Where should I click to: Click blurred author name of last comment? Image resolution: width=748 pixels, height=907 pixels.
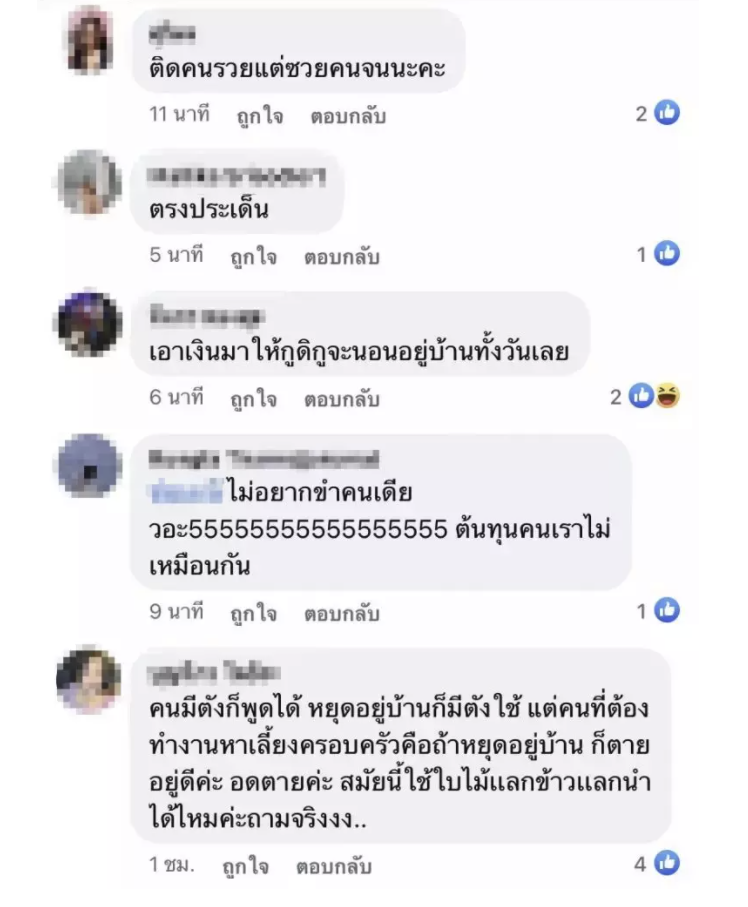coord(213,673)
